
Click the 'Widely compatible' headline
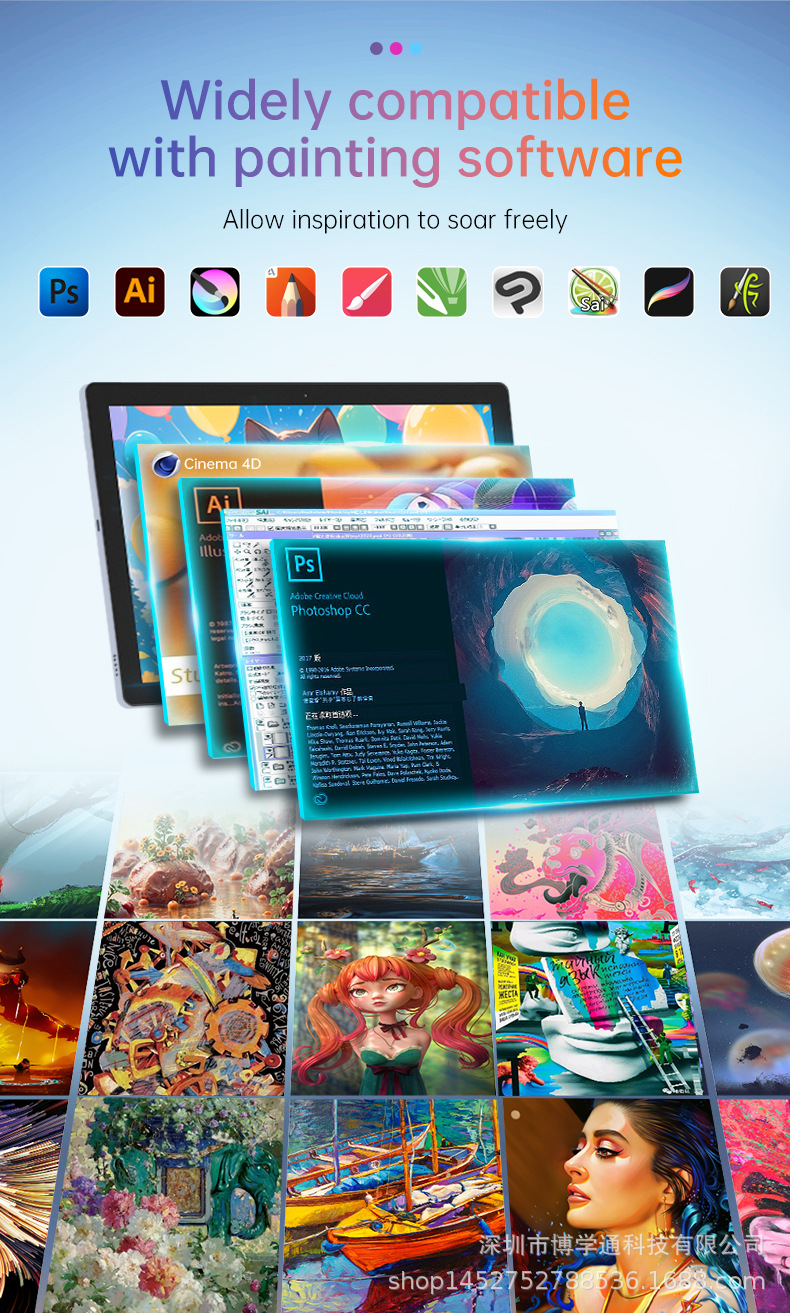tap(395, 101)
